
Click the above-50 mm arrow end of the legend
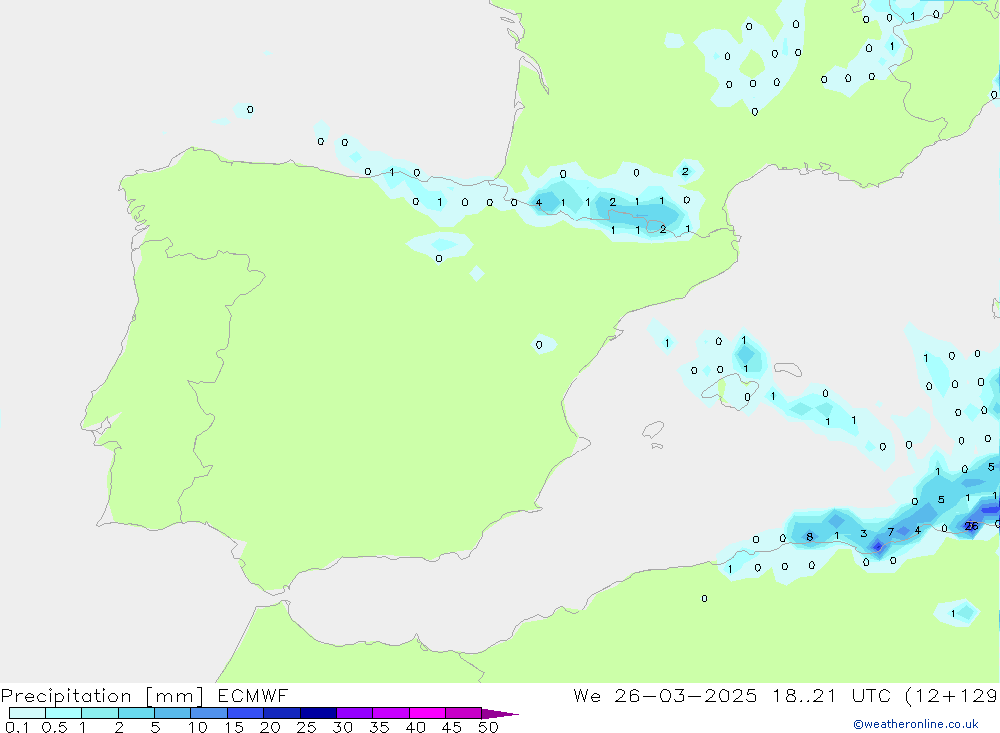[x=499, y=713]
